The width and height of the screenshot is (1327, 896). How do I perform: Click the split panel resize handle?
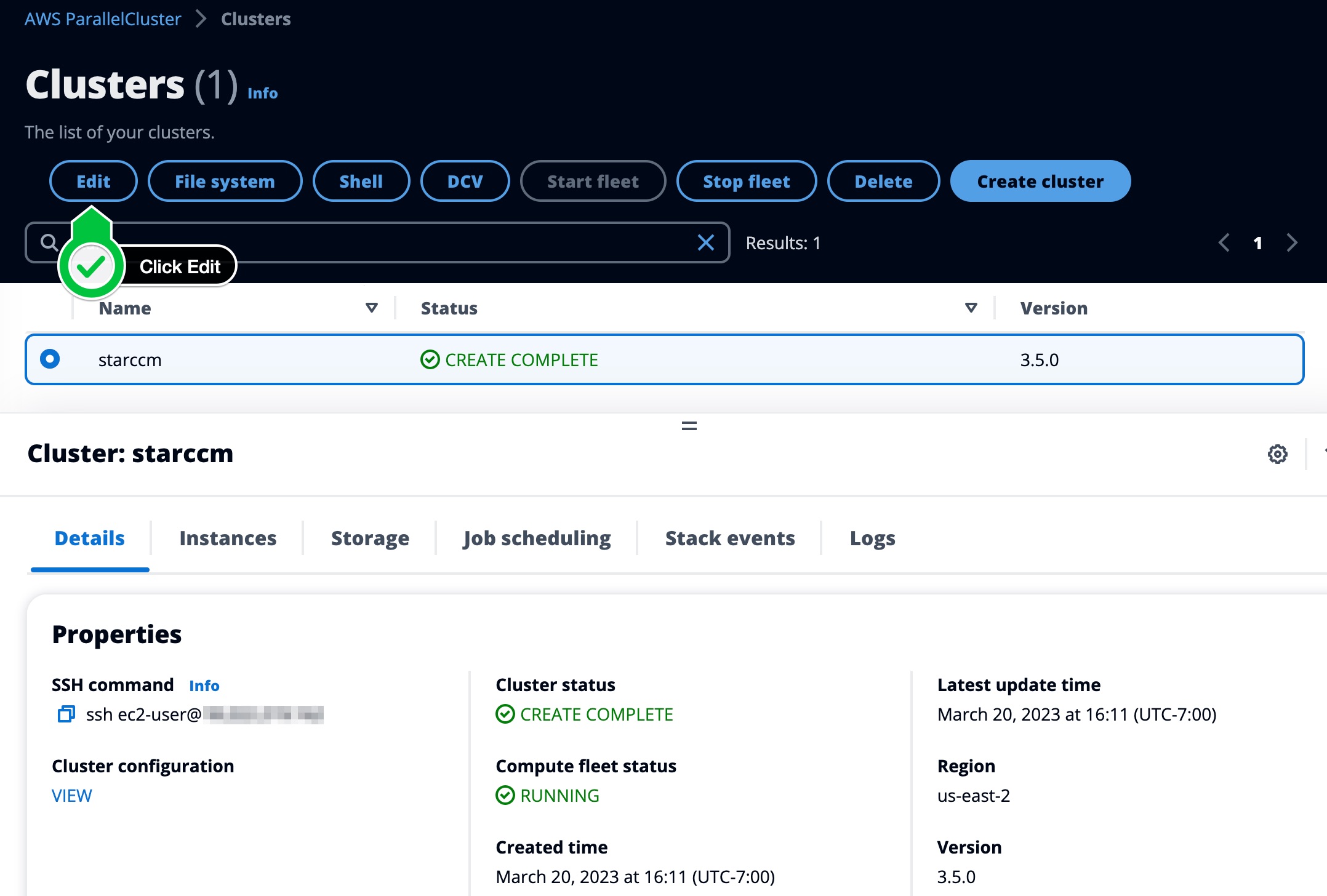(689, 426)
